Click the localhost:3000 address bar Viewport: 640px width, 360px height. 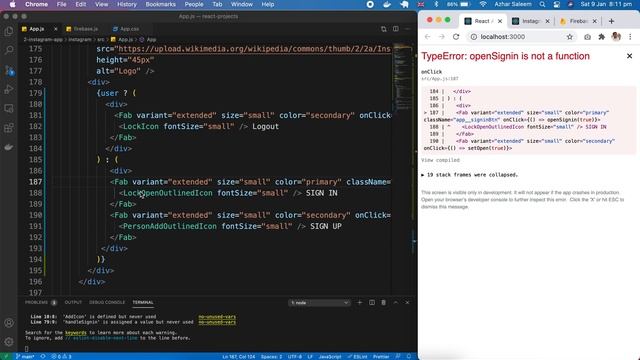pyautogui.click(x=522, y=37)
